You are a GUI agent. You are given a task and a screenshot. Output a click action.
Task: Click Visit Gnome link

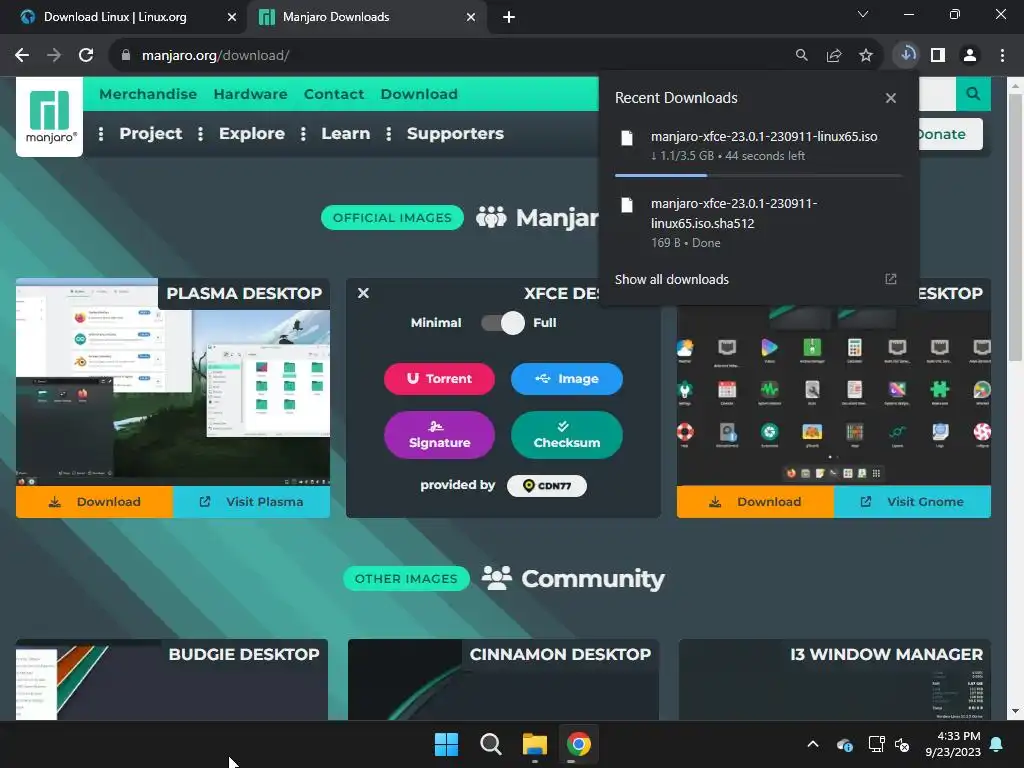click(912, 502)
